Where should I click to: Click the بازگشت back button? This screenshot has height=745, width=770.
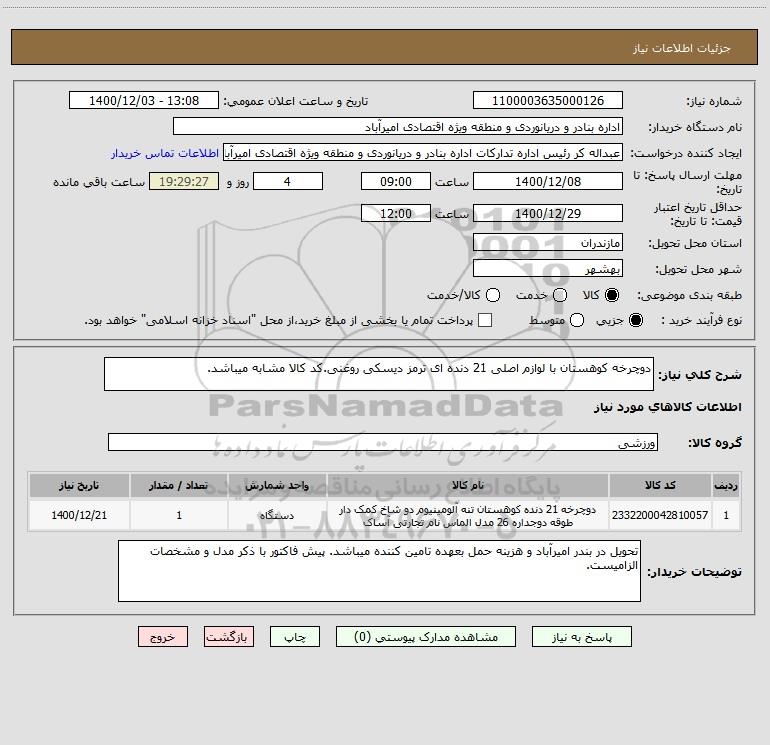point(229,636)
